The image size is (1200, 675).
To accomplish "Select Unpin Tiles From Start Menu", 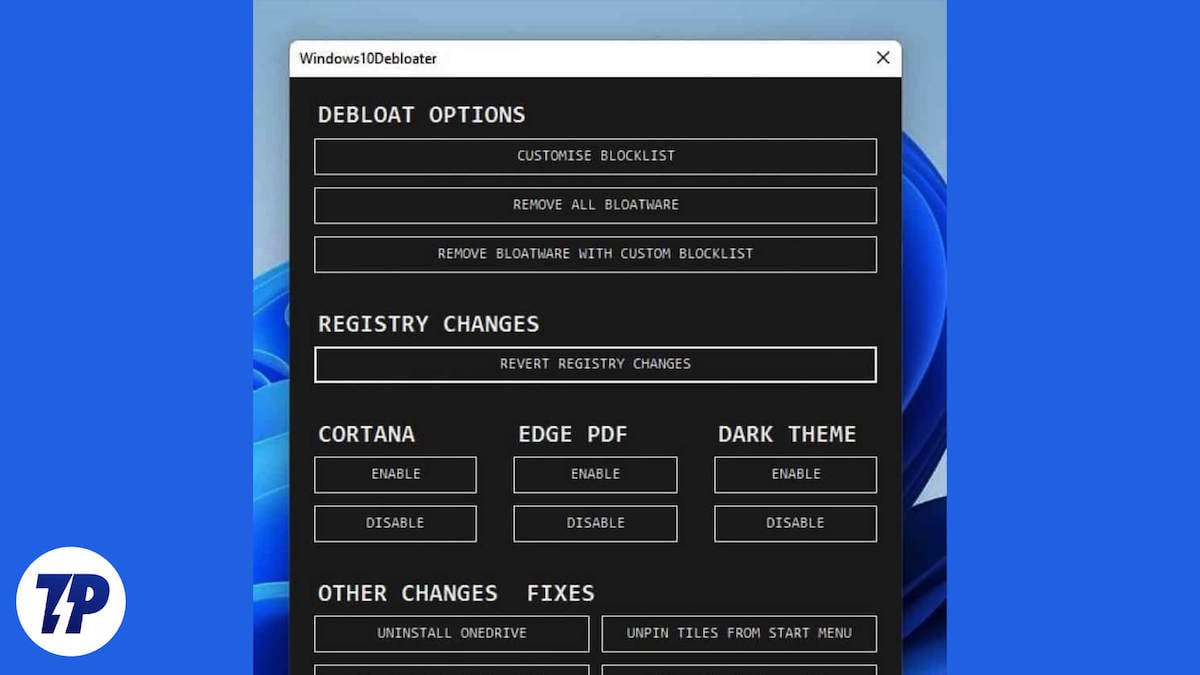I will [x=739, y=633].
